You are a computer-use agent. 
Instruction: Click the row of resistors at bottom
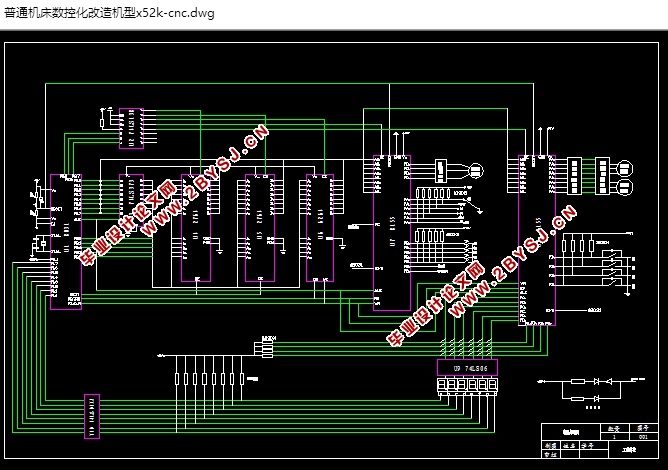pyautogui.click(x=210, y=378)
